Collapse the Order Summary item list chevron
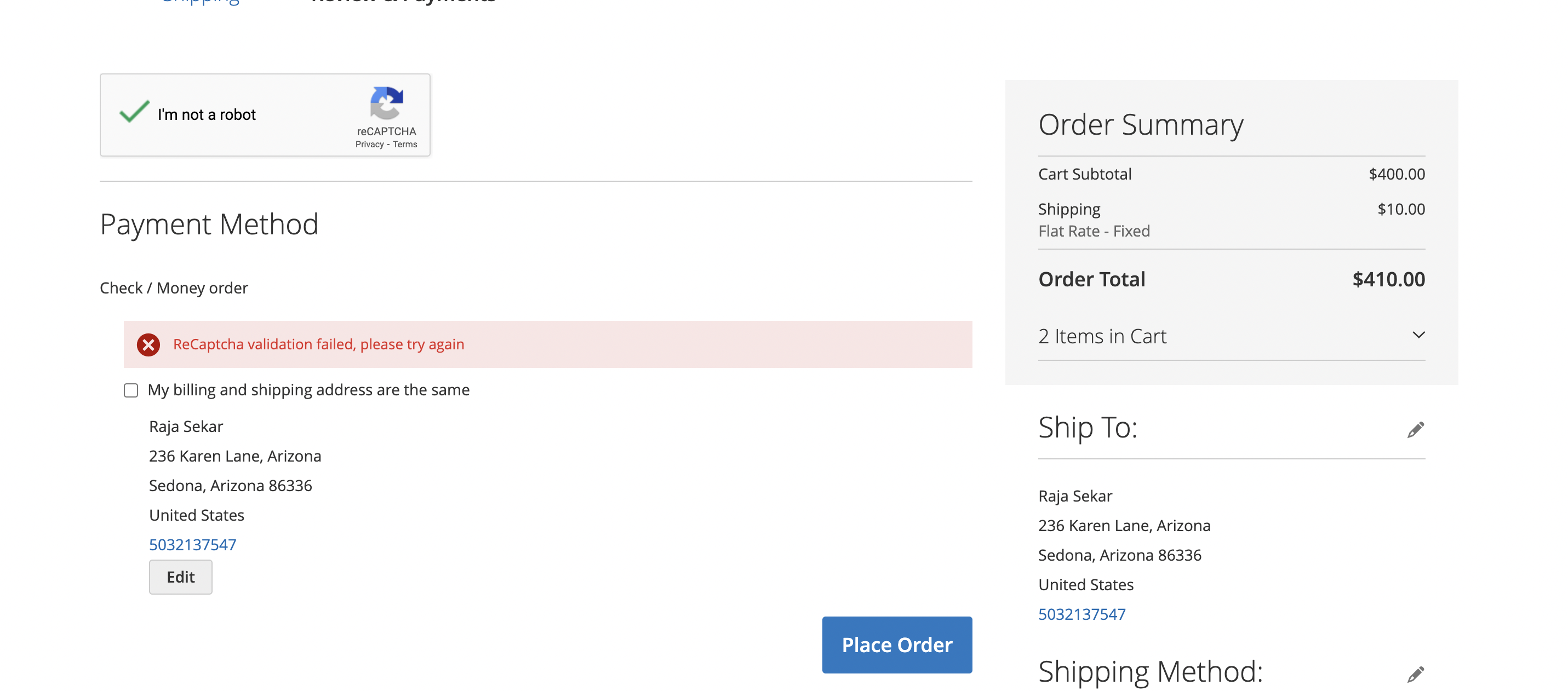The image size is (1568, 691). [x=1418, y=335]
